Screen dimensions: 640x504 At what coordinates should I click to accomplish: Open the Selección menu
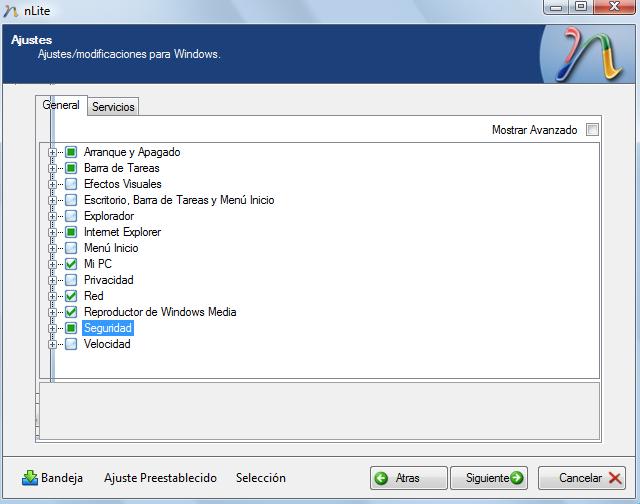(x=261, y=478)
